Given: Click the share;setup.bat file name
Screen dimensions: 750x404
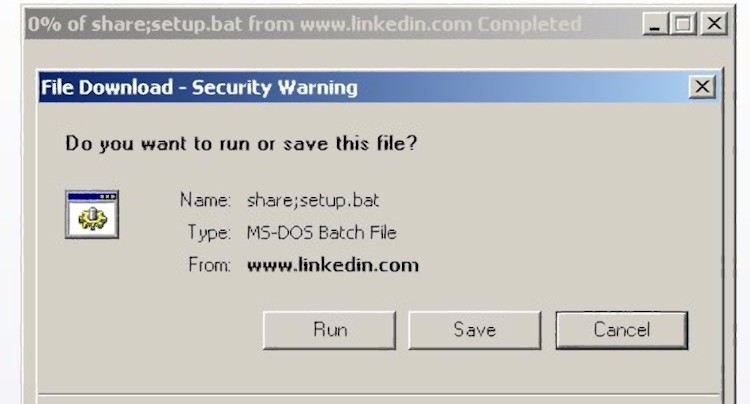Looking at the screenshot, I should [313, 199].
